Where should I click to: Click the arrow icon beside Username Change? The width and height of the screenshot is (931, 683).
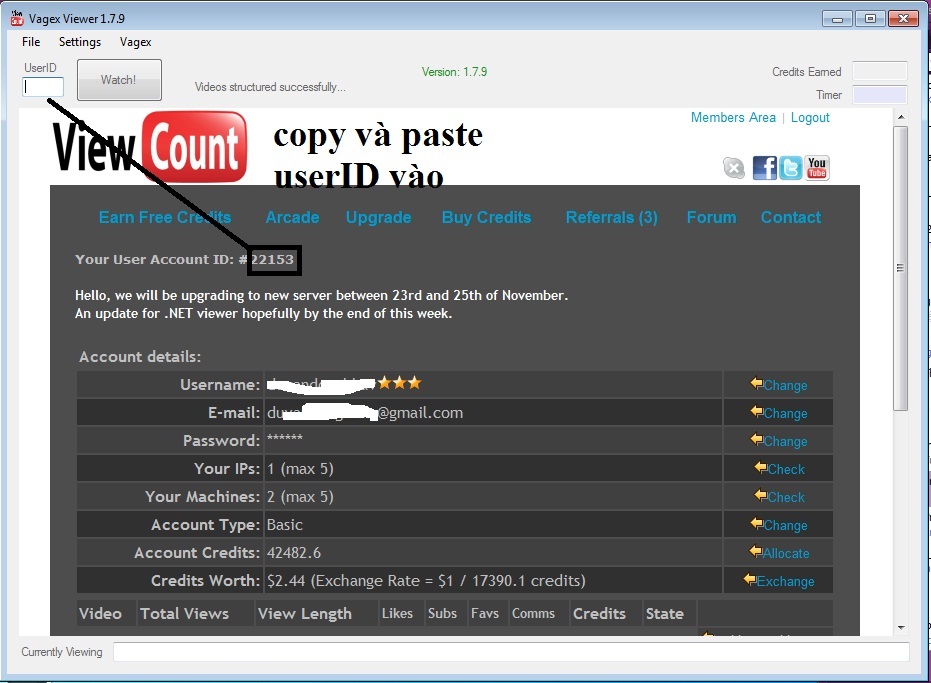click(x=756, y=383)
